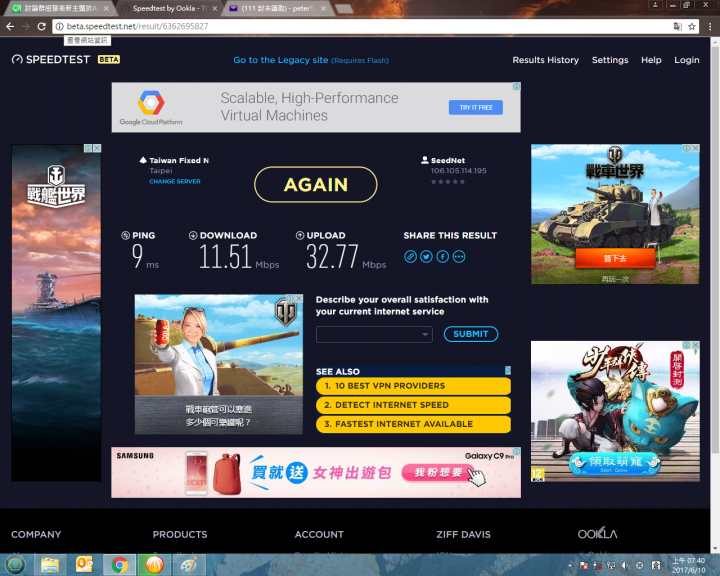
Task: Open Chrome icon in taskbar
Action: [119, 565]
